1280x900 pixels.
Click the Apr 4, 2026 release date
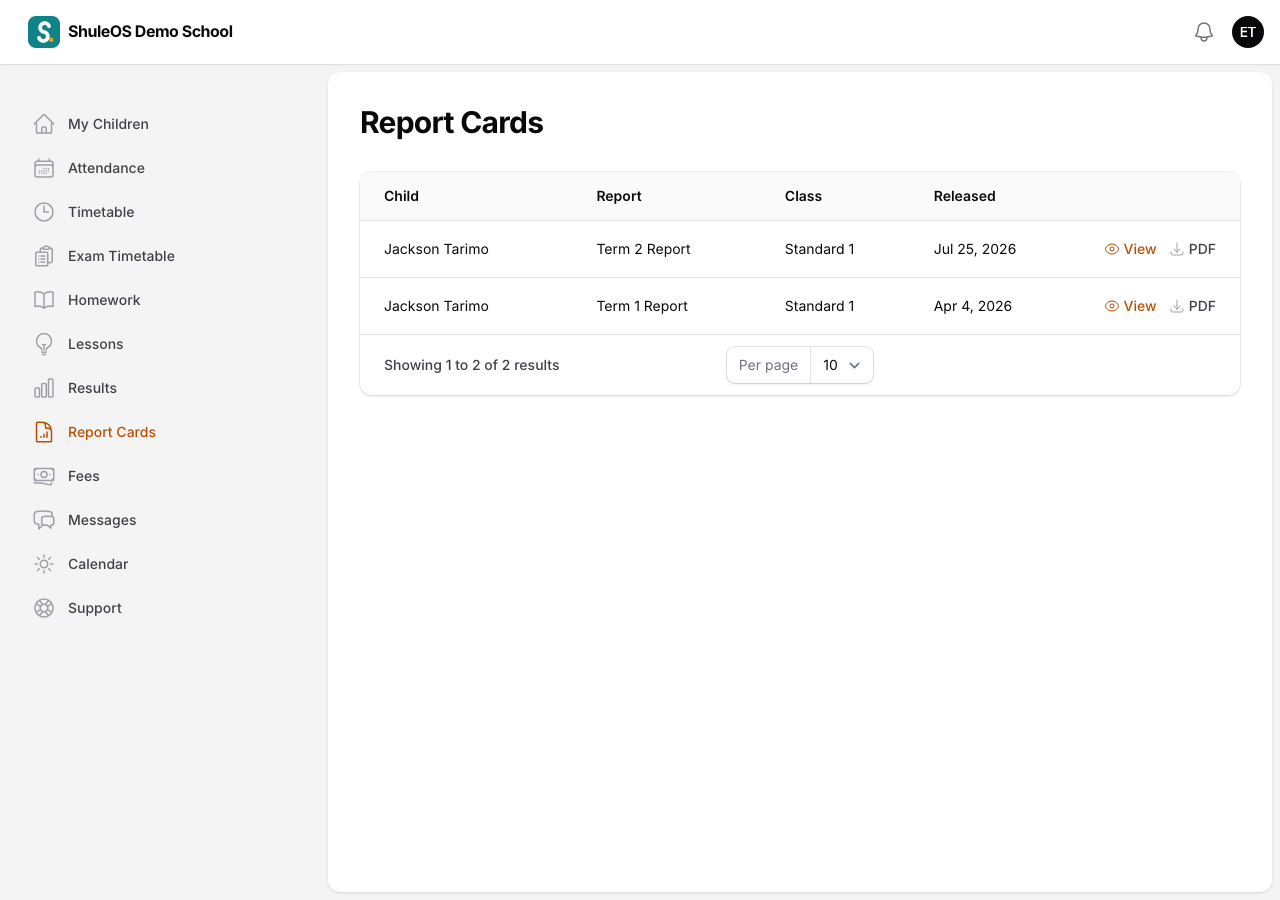point(973,306)
